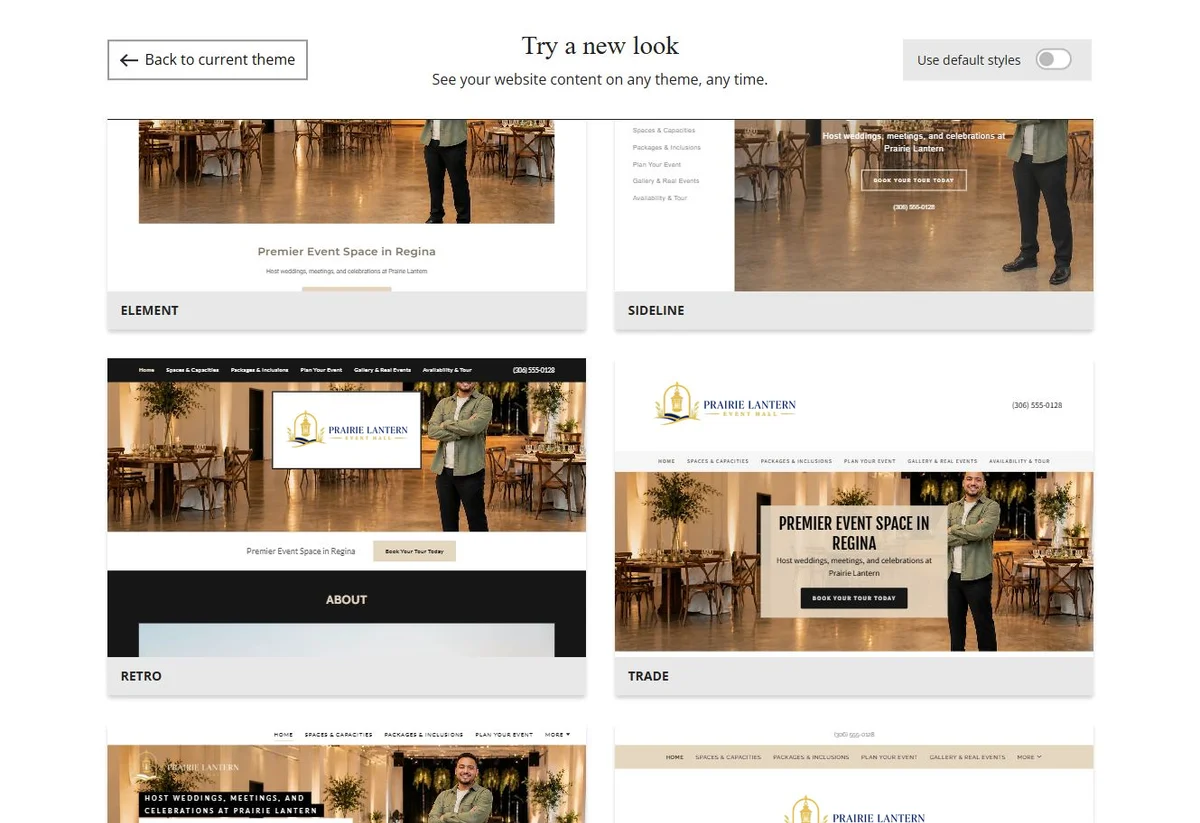Click Prairie Lantern logo in Retro preview

pos(346,430)
